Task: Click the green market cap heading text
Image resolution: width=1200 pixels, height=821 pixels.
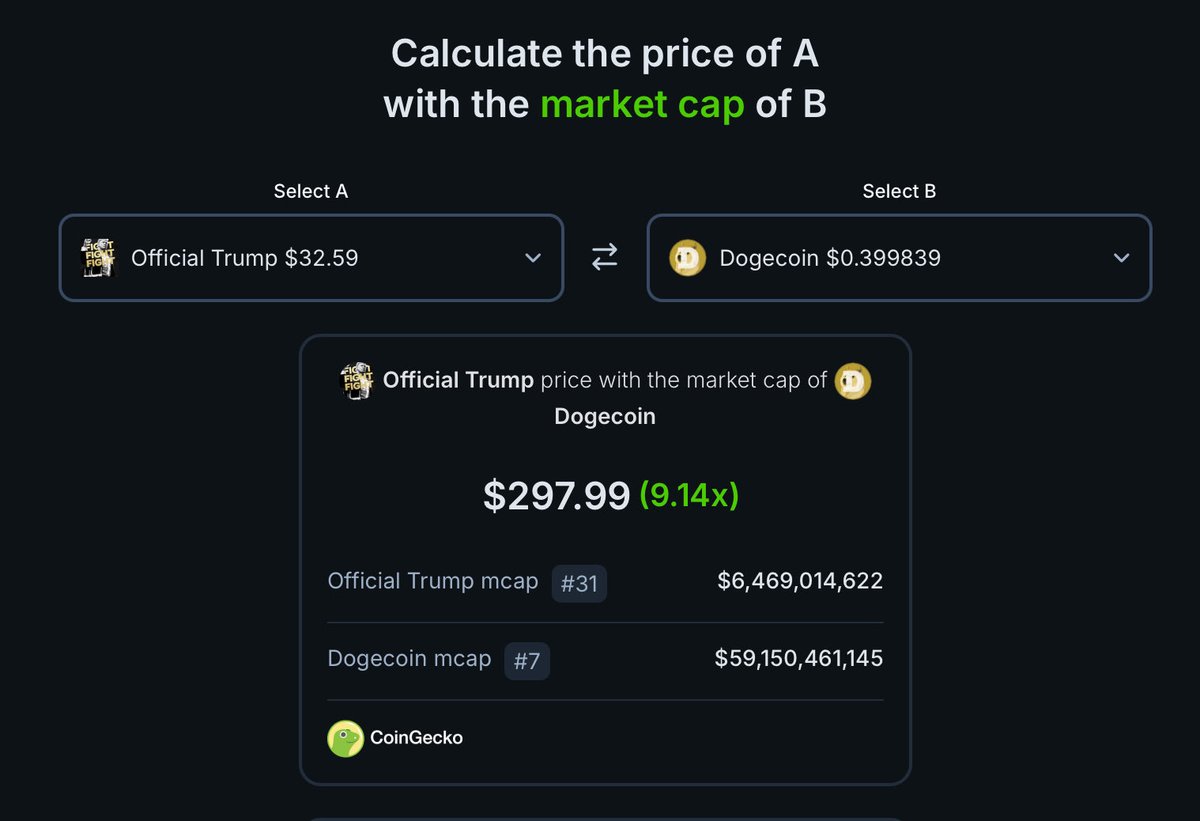Action: (642, 103)
